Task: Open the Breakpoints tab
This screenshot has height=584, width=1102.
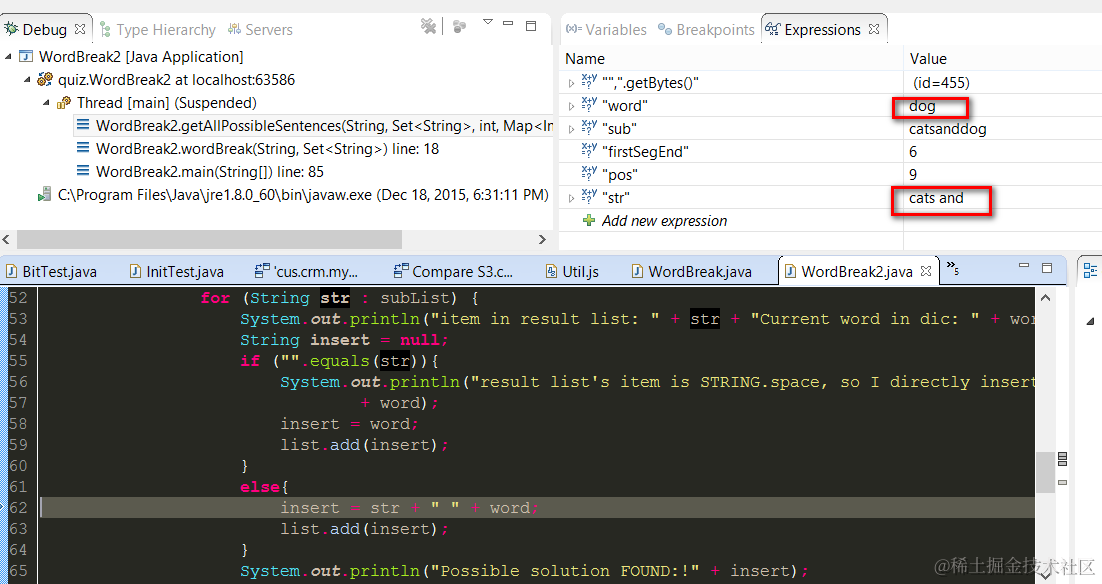Action: [706, 30]
